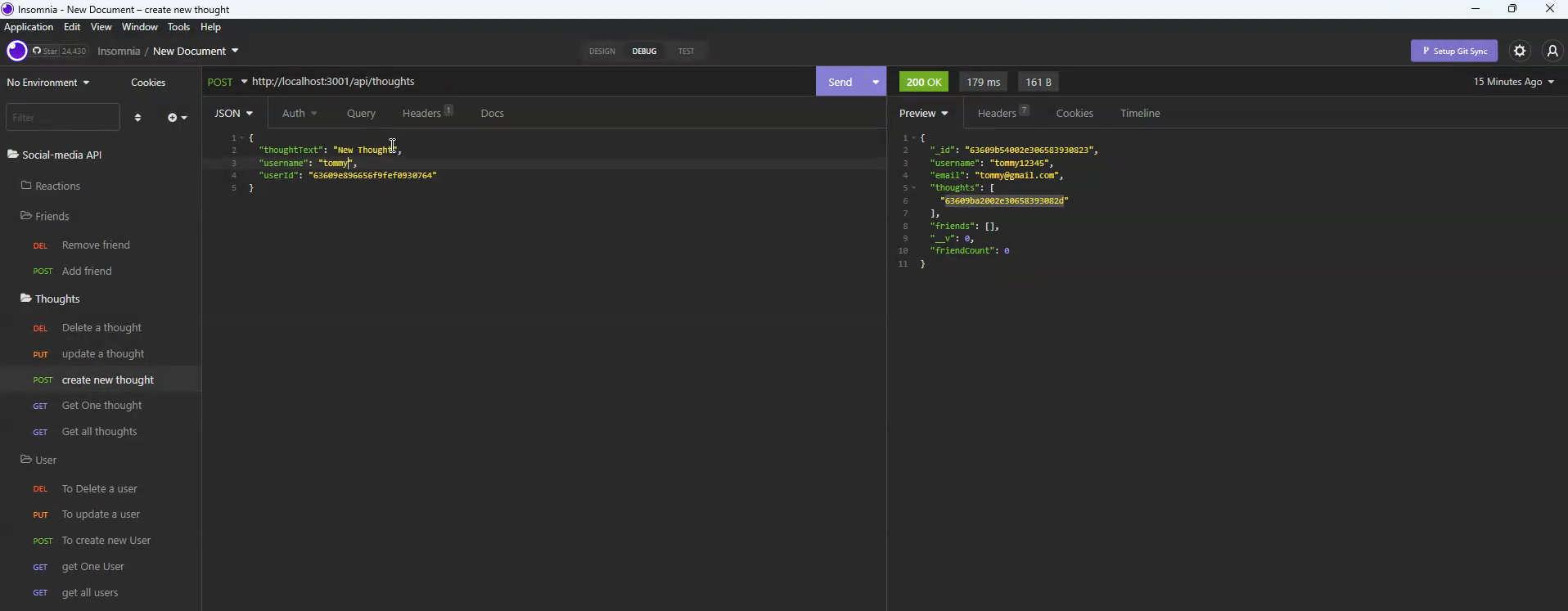This screenshot has width=1568, height=611.
Task: Click the highlighted thought ID in response
Action: coord(1004,201)
